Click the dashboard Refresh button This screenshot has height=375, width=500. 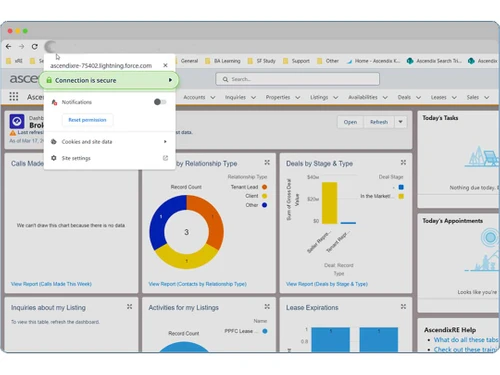click(x=379, y=122)
